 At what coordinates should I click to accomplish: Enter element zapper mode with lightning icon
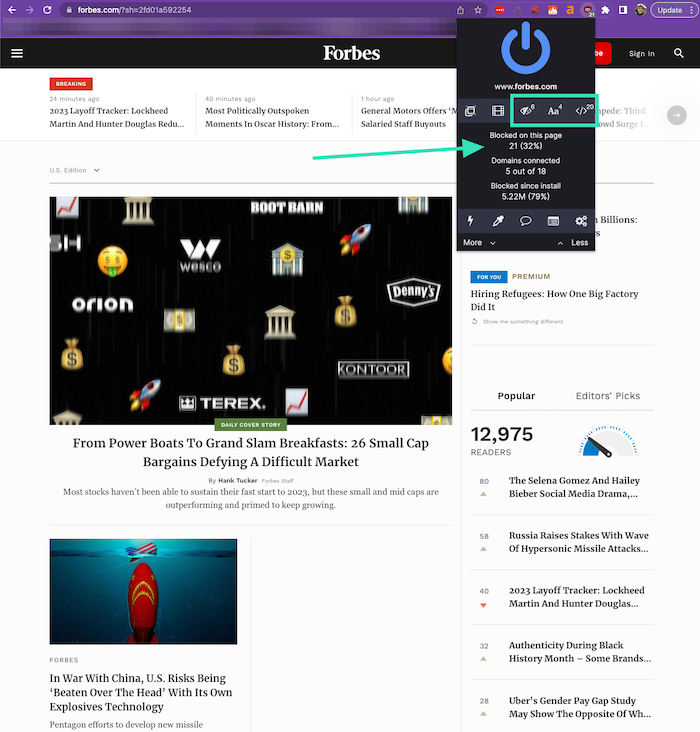[470, 221]
